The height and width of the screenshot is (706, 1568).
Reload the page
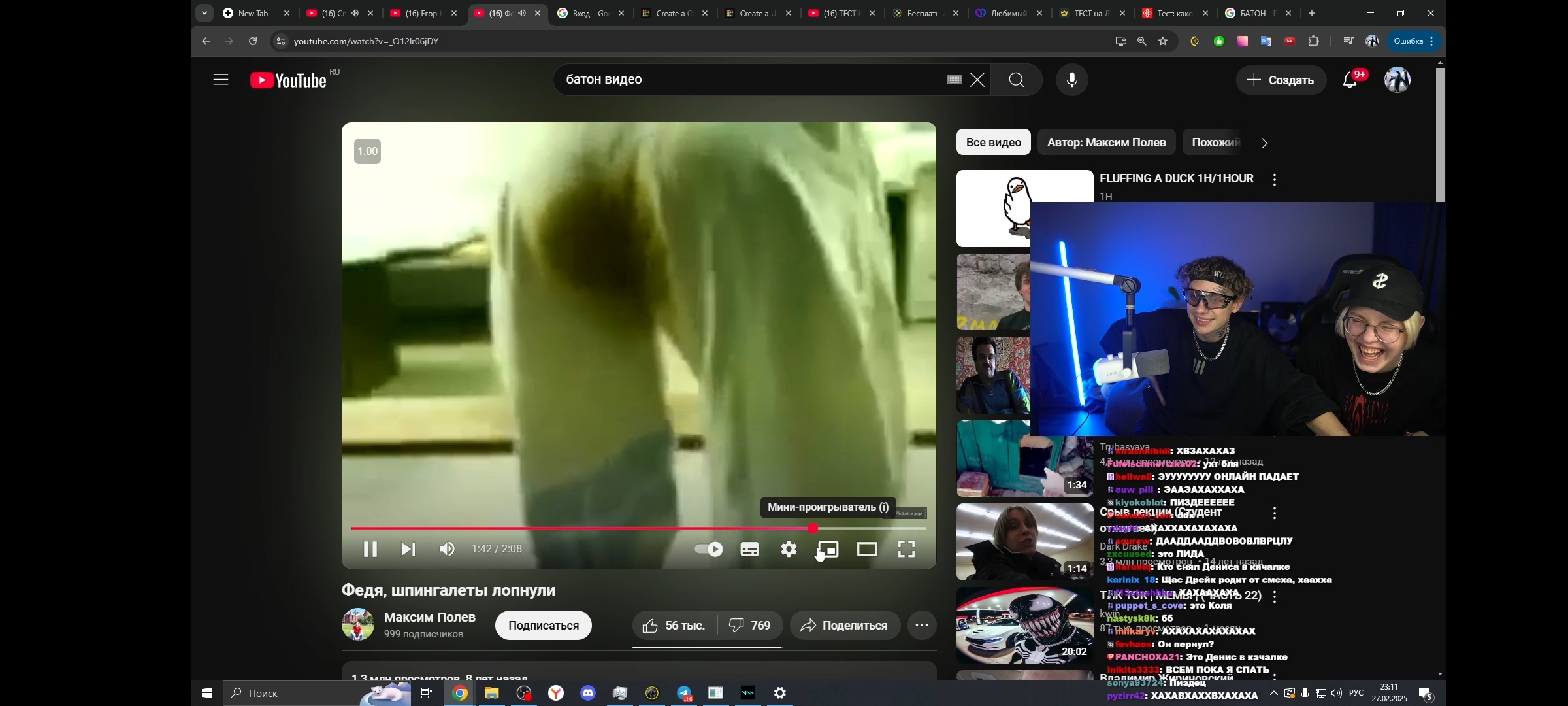253,41
